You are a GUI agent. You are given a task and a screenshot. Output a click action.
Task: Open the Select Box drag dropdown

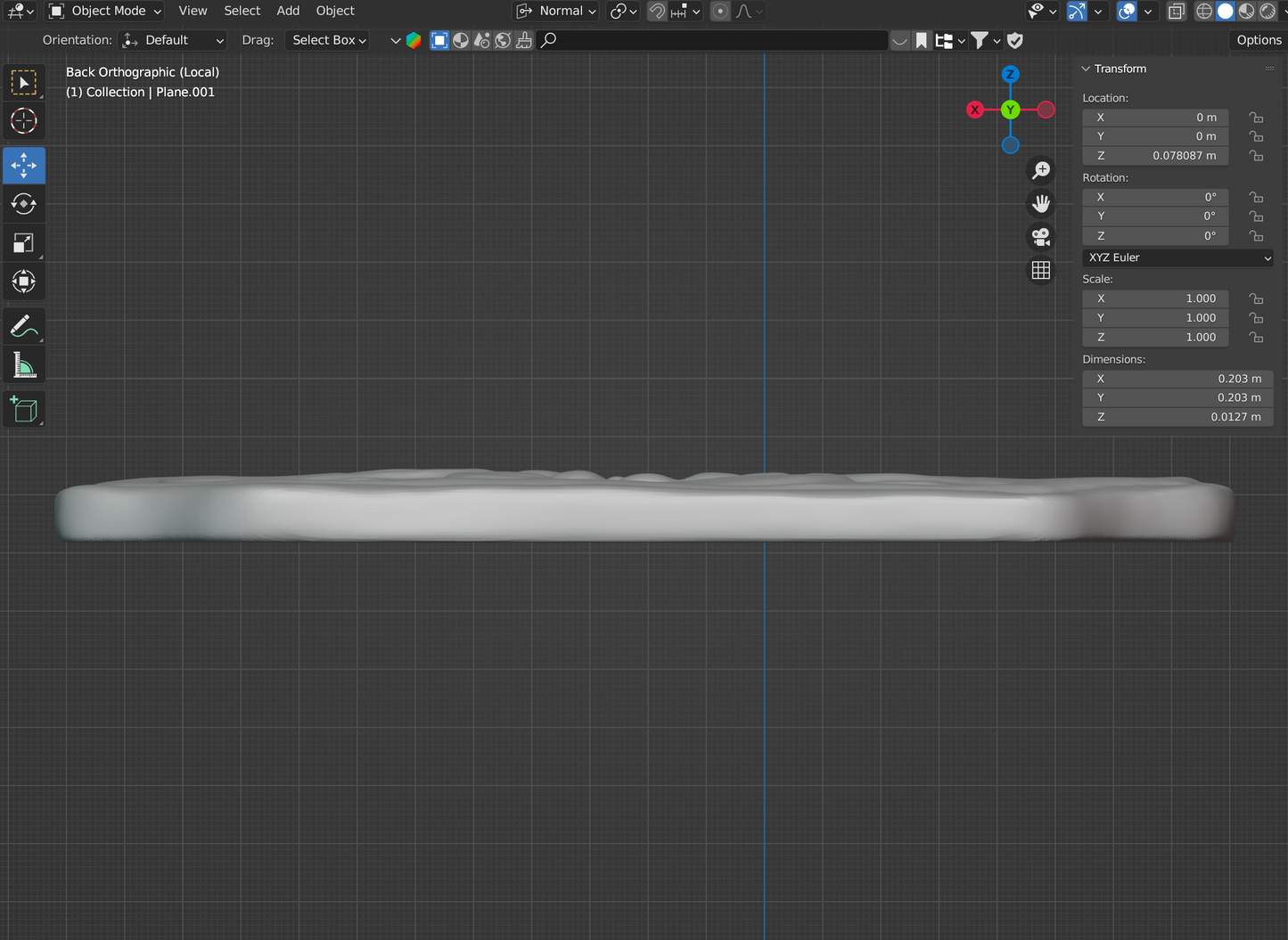(x=328, y=40)
